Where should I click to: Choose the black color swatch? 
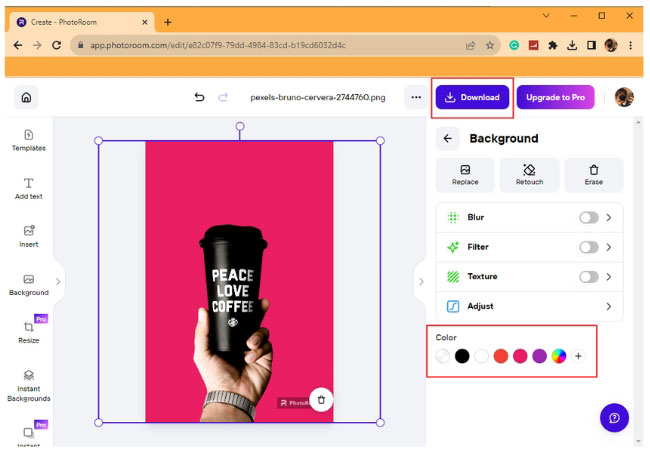pos(462,356)
